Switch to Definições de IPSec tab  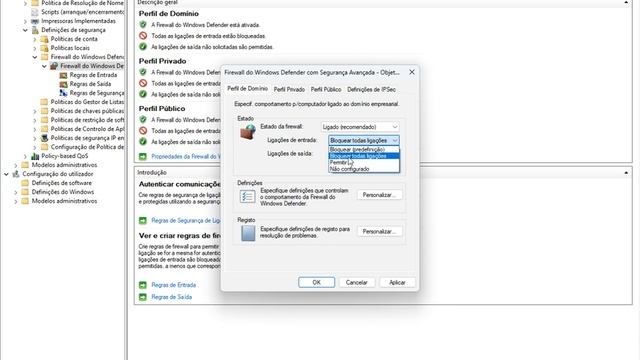[371, 89]
